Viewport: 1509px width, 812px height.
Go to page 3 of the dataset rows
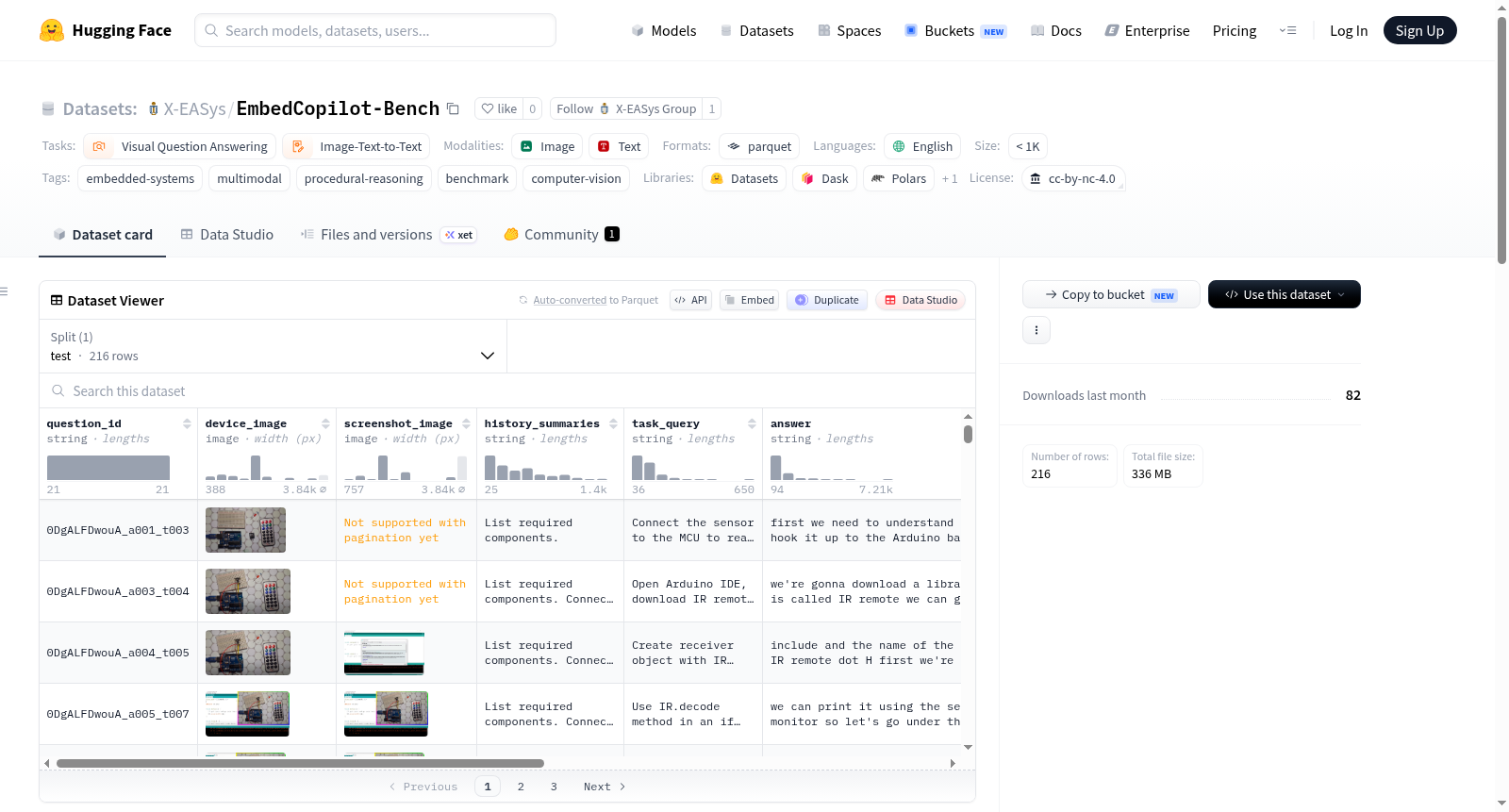554,787
